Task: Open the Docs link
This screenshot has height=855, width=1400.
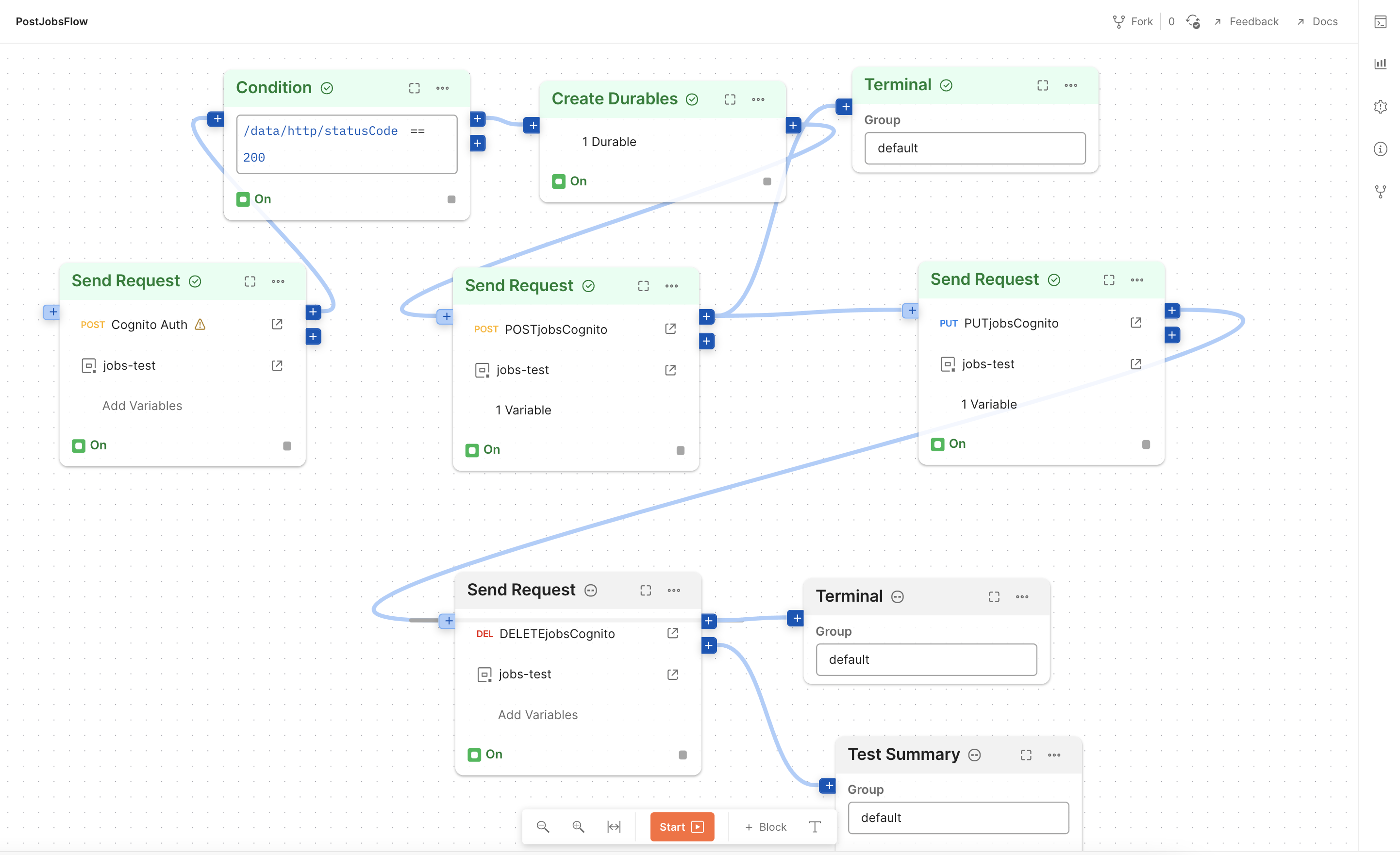Action: click(x=1317, y=21)
